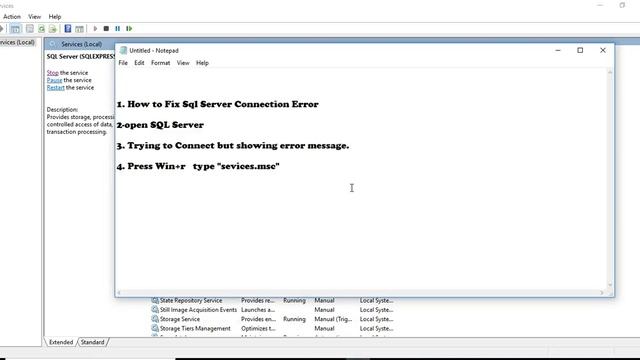The height and width of the screenshot is (360, 640).
Task: Open Notepad's Help menu
Action: (202, 63)
